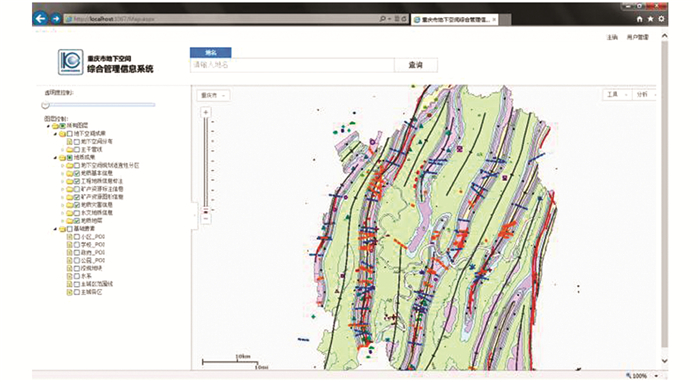Click the map panel collapse handle
Screen dimensions: 700x382
(x=195, y=216)
